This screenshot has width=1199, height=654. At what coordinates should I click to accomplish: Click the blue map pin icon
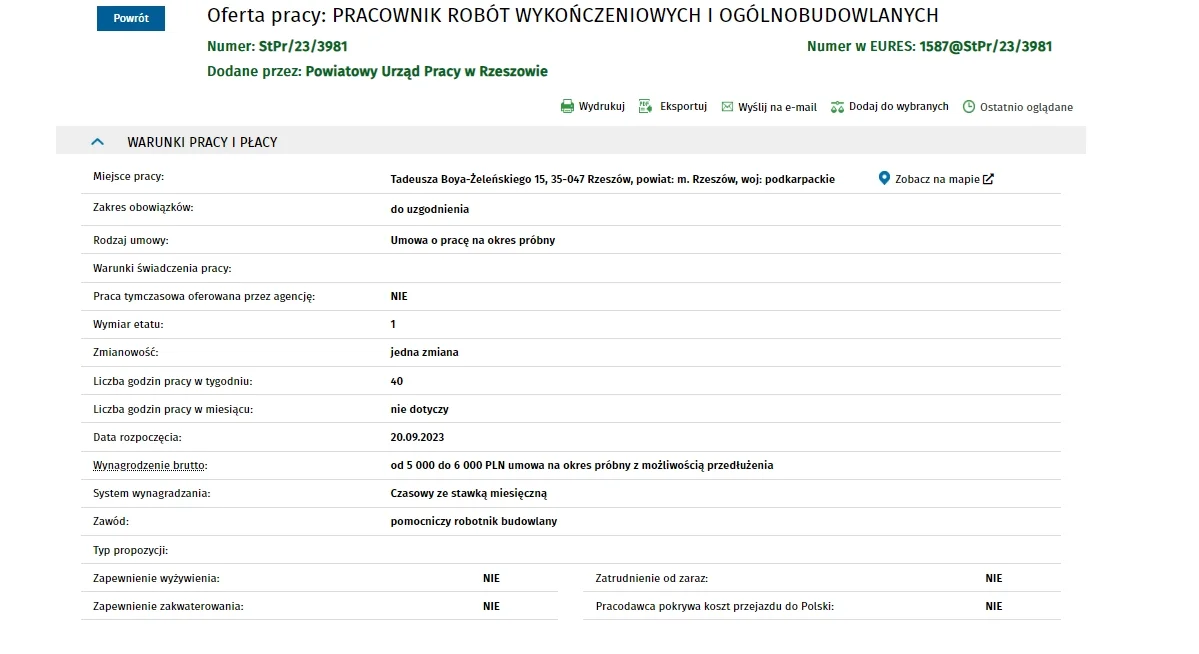click(x=883, y=179)
